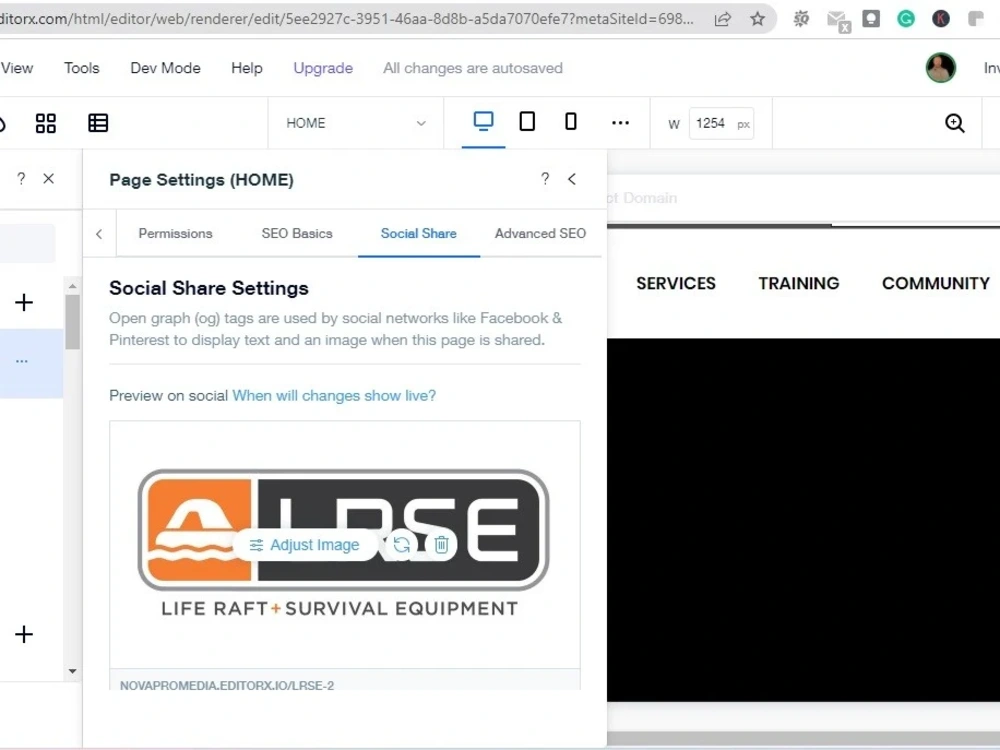
Task: Open the share icon in address bar
Action: click(x=722, y=19)
